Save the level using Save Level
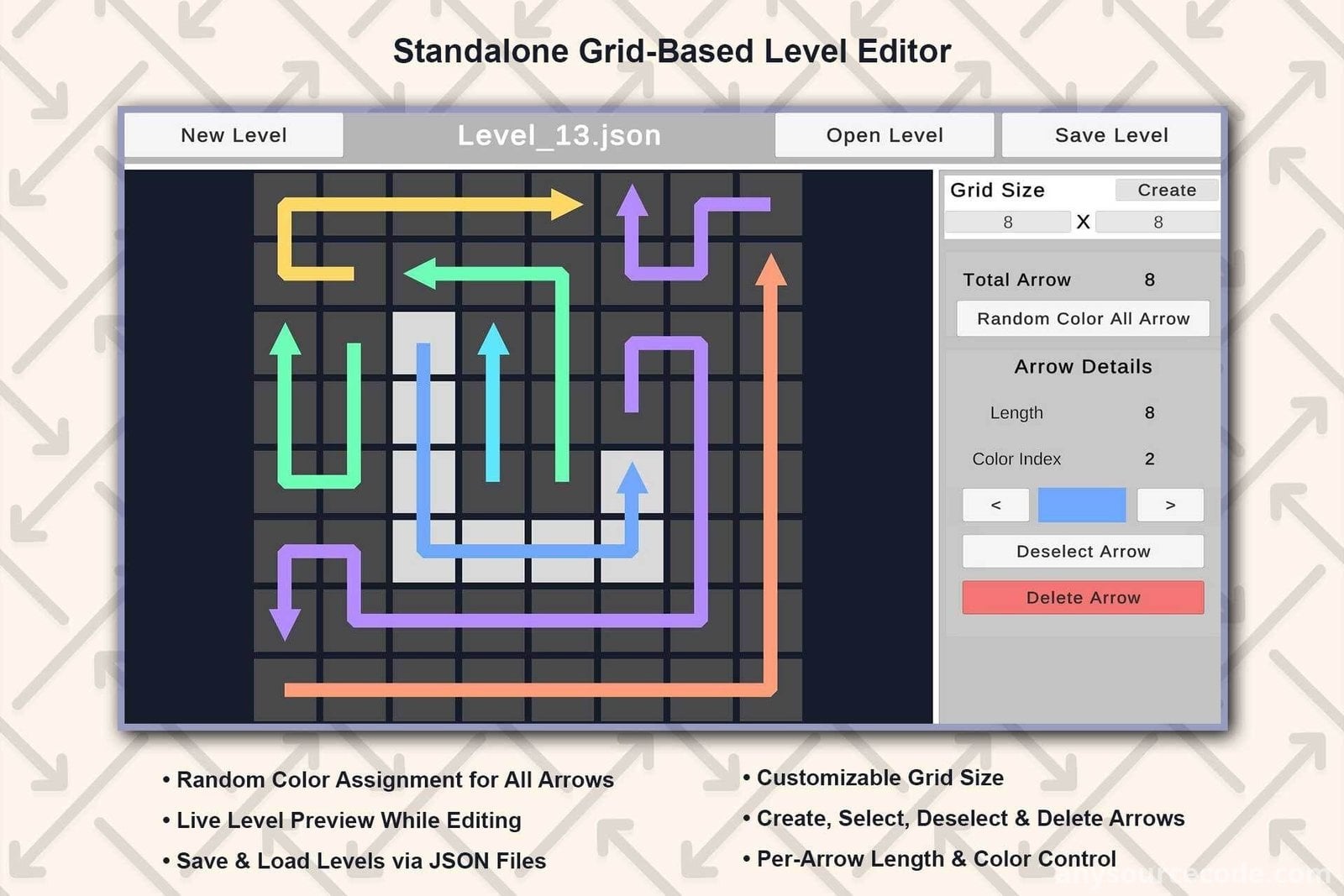1344x896 pixels. (x=1110, y=135)
